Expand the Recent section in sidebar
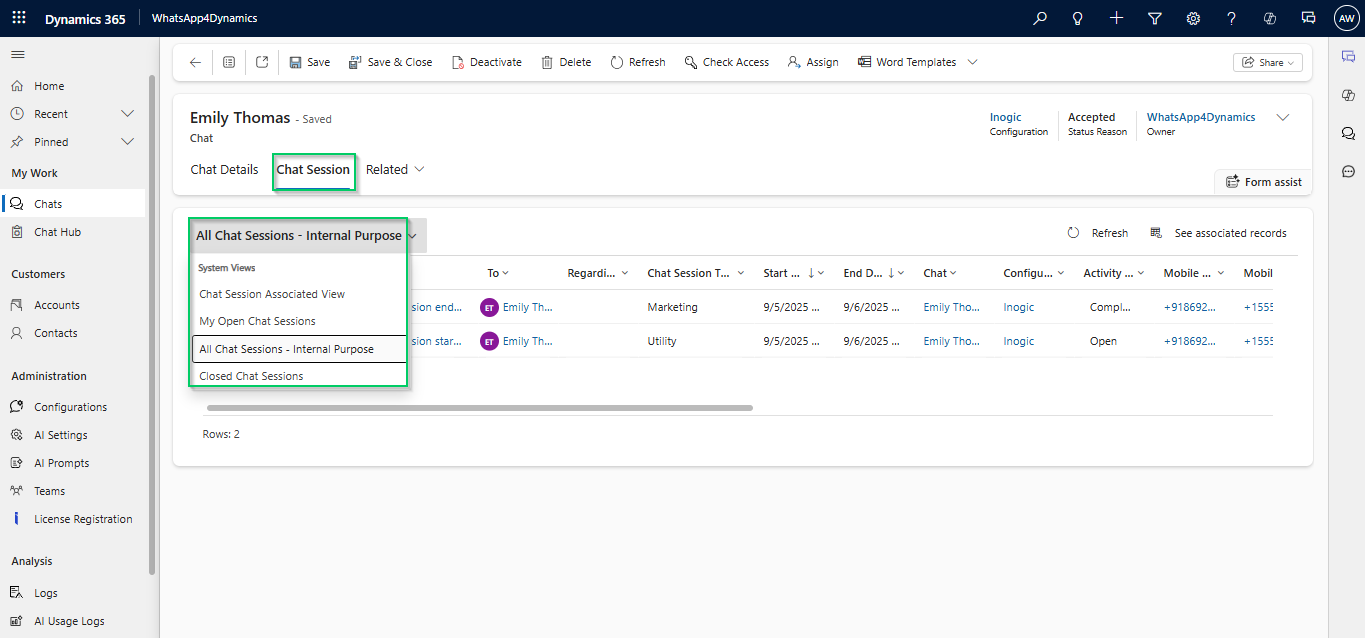This screenshot has height=638, width=1365. (x=127, y=114)
